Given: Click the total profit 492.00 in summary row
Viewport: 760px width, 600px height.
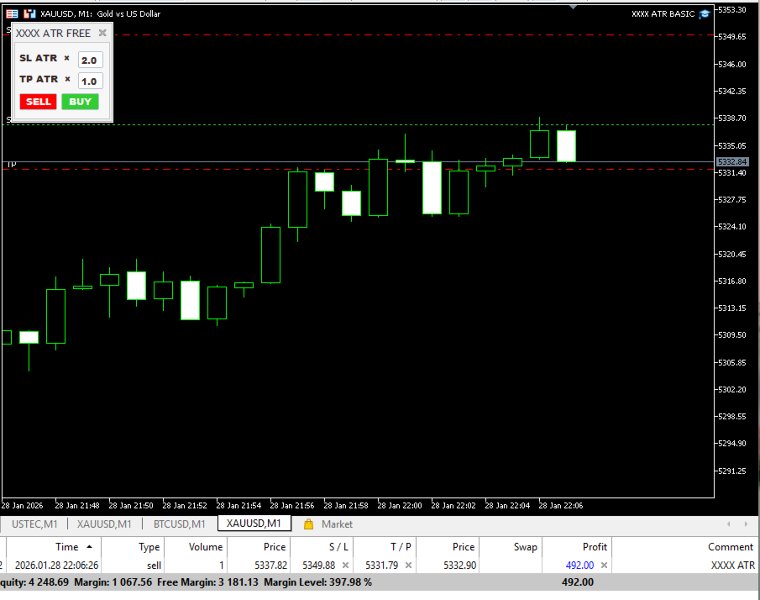Looking at the screenshot, I should tap(577, 582).
